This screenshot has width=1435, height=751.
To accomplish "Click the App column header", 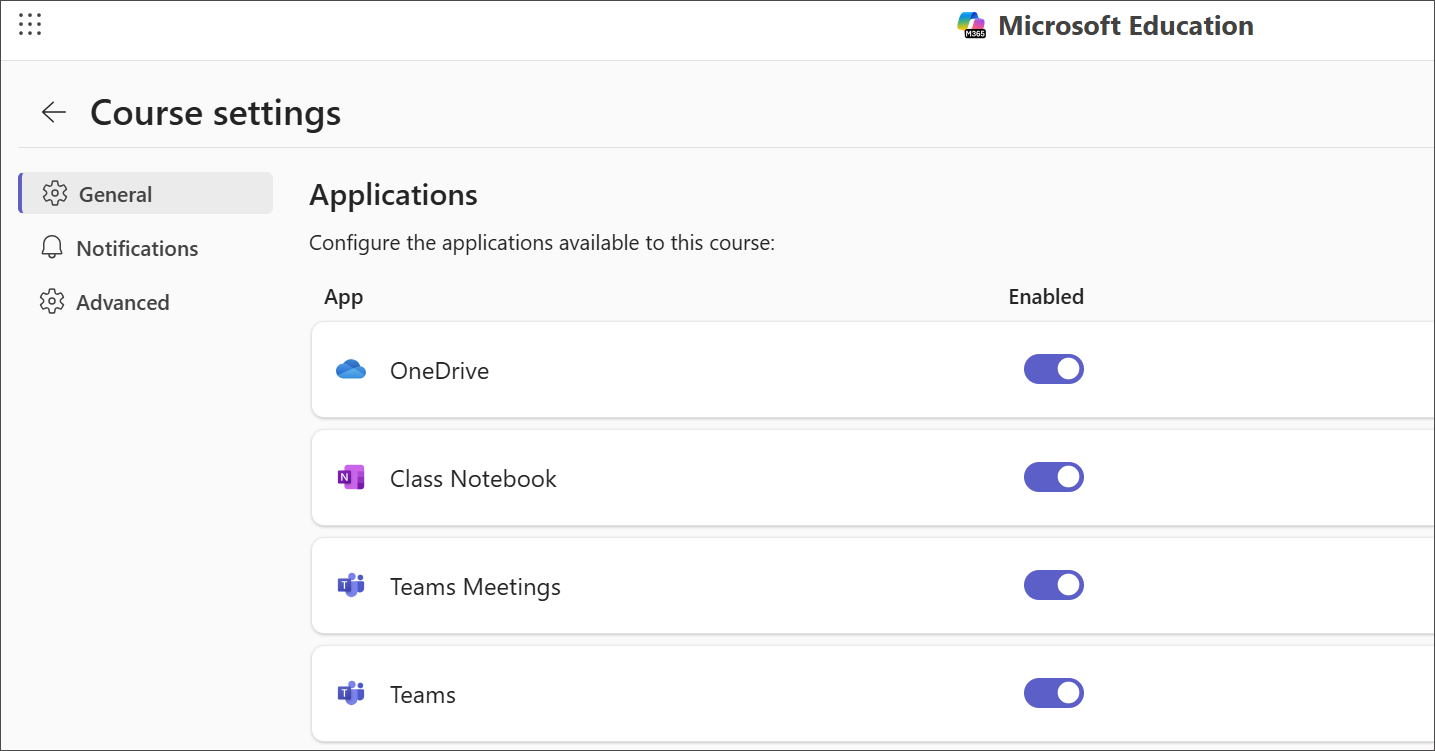I will click(343, 297).
